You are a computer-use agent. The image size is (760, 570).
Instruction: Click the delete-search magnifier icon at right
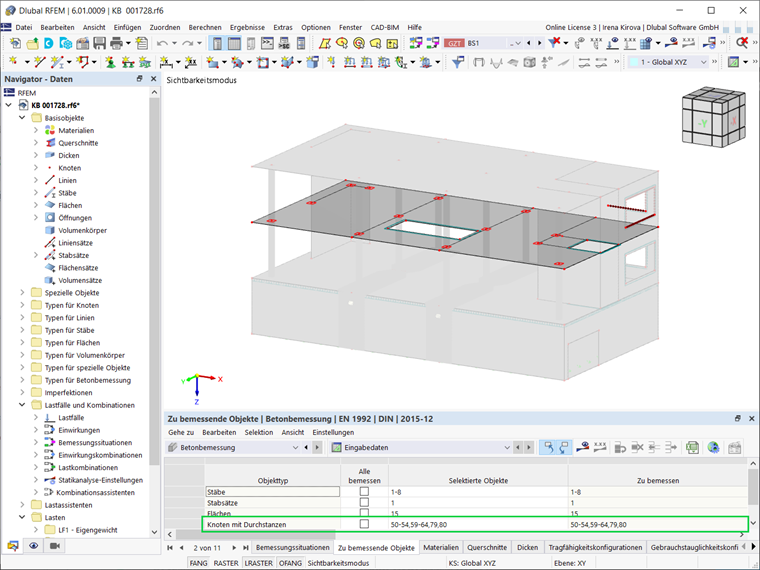pos(742,43)
